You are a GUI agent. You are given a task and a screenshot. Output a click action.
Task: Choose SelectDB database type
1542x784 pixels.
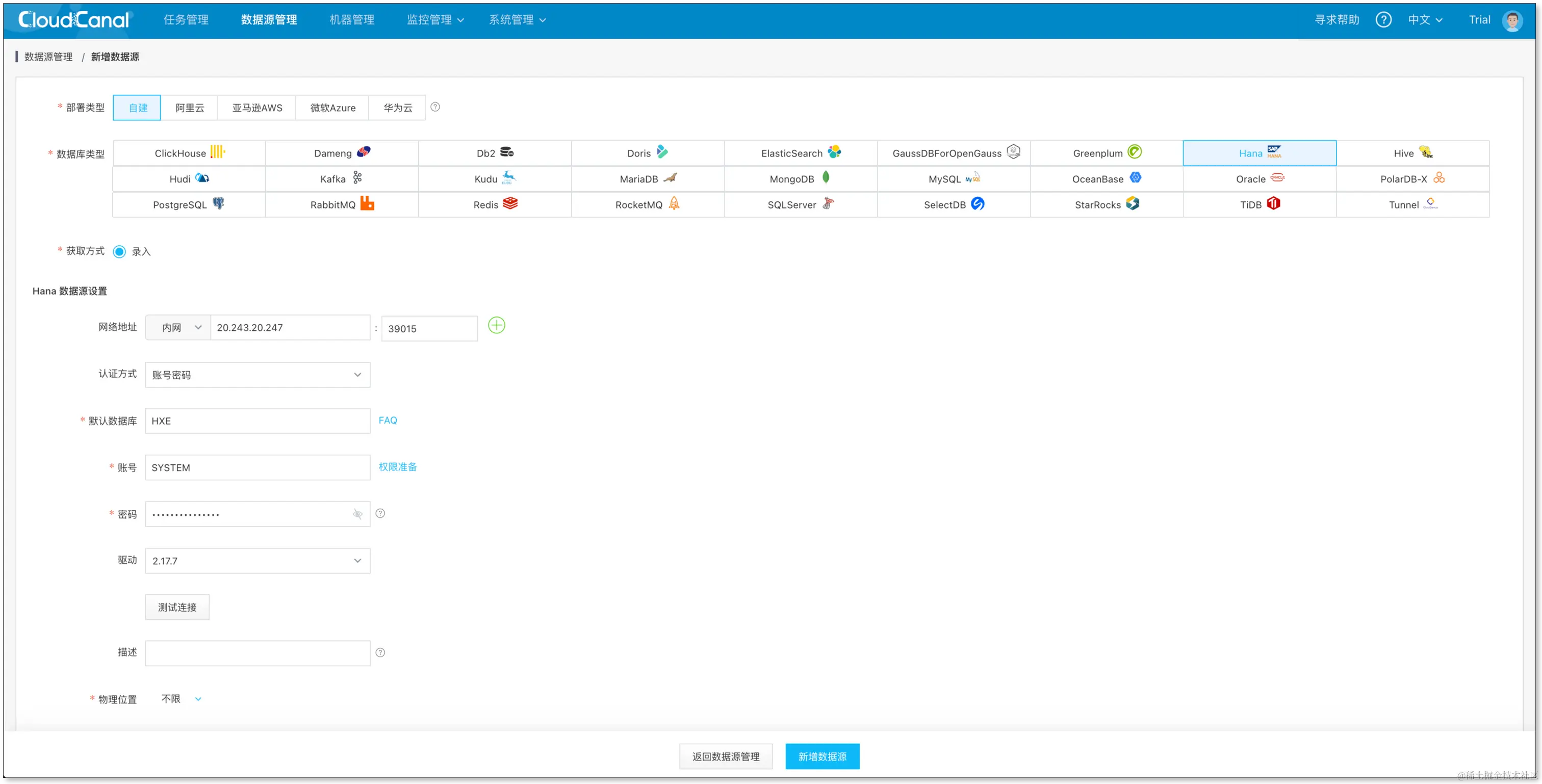coord(954,205)
